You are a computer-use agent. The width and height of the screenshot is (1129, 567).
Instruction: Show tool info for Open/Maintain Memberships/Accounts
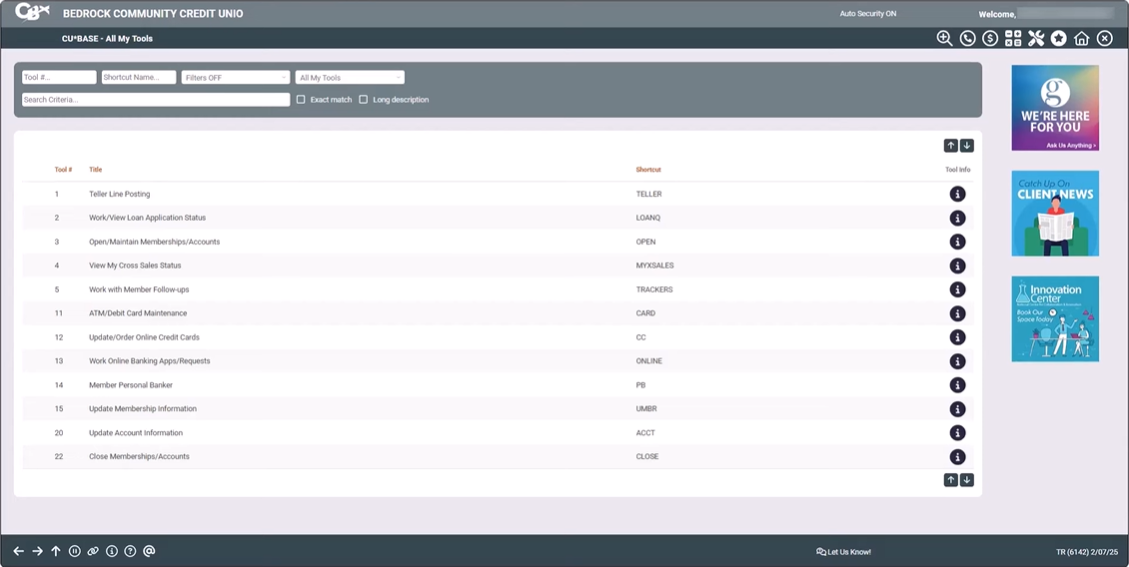(x=957, y=241)
